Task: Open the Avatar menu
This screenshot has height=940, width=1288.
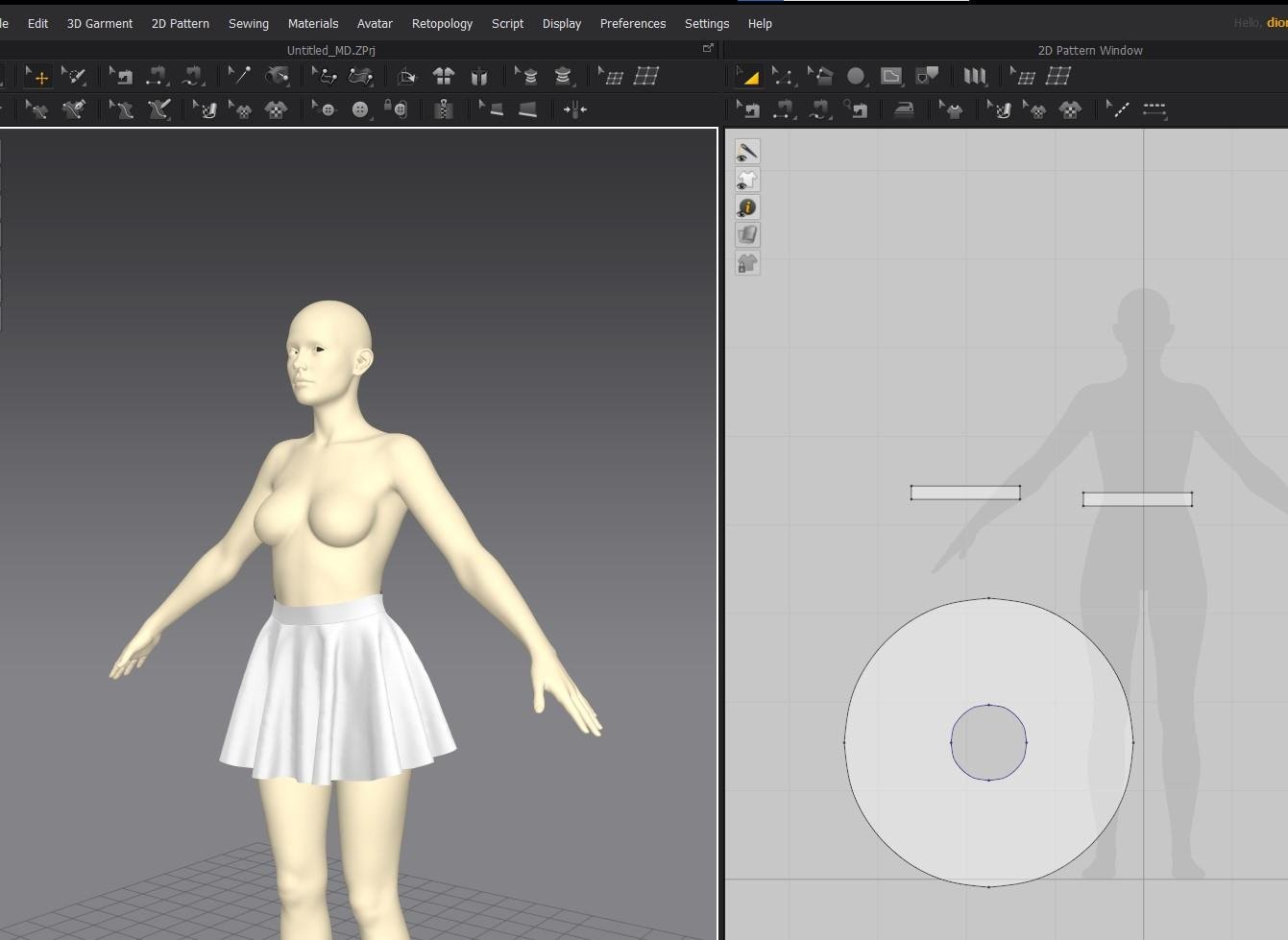Action: pos(375,23)
